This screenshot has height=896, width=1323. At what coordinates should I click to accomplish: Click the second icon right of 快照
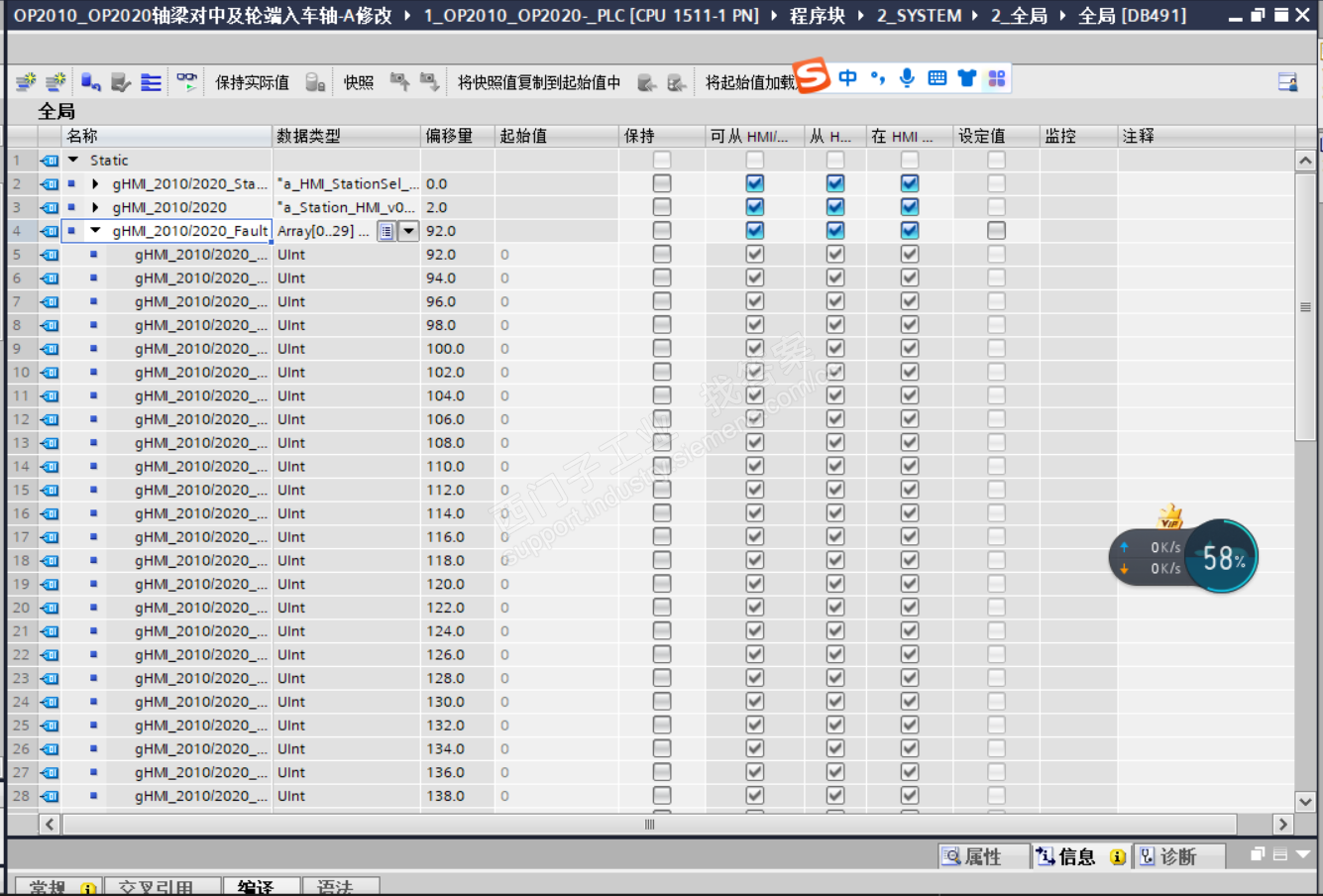click(429, 82)
